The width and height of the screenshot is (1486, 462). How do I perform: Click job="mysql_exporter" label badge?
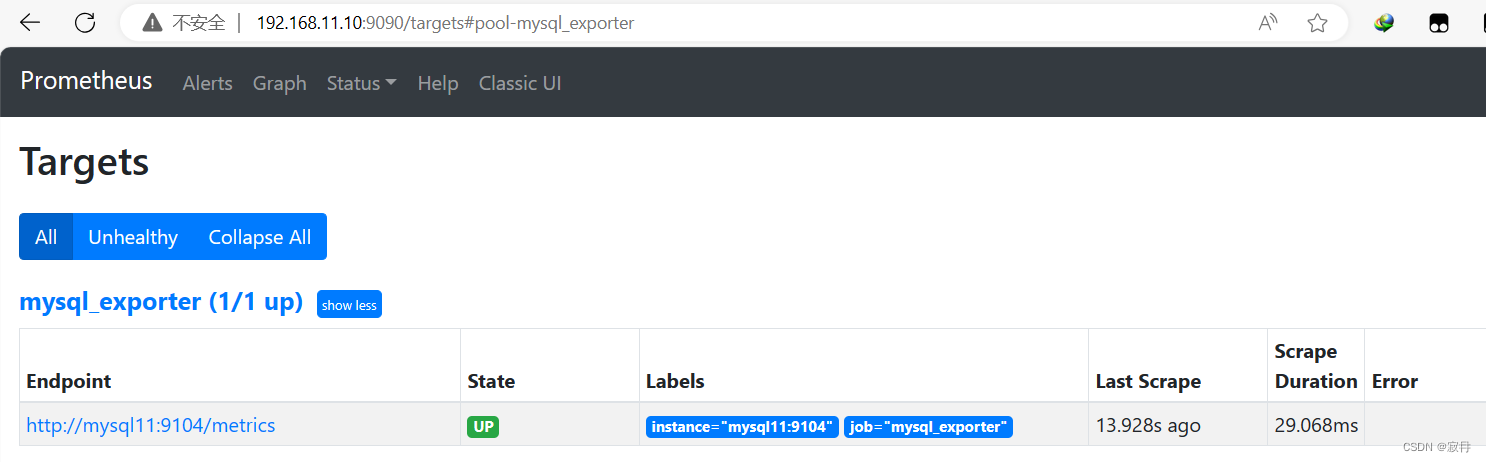click(928, 427)
